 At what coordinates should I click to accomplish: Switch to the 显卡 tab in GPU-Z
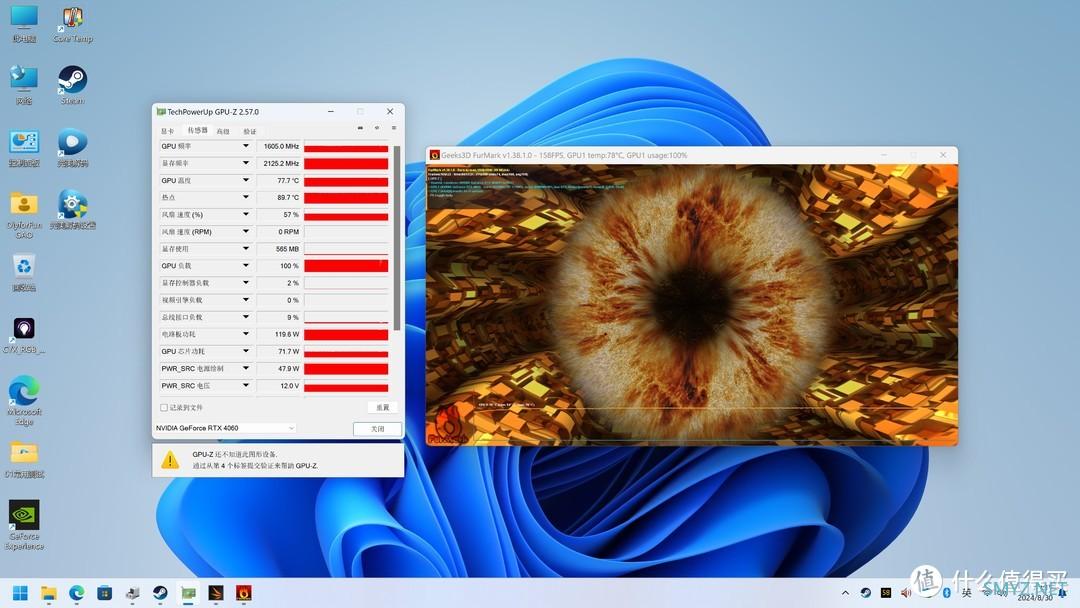click(167, 131)
